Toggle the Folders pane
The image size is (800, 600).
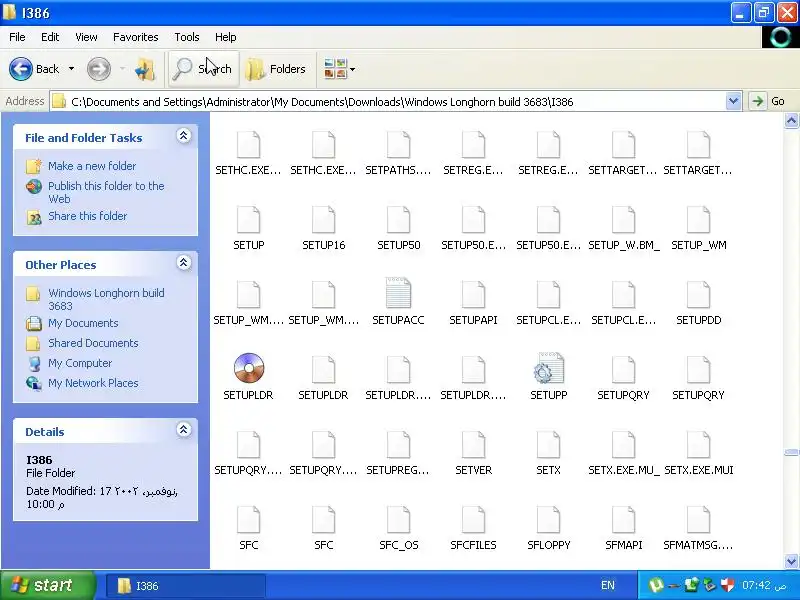tap(276, 69)
